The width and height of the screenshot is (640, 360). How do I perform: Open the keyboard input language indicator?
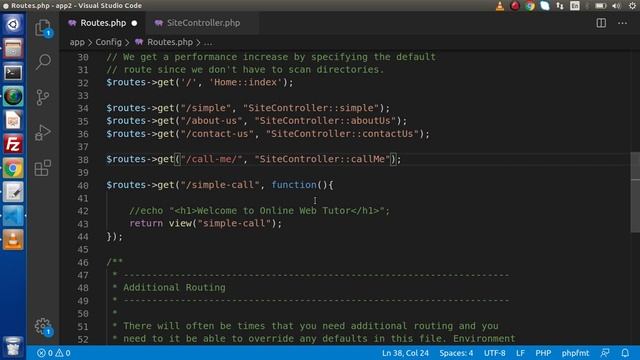[575, 6]
